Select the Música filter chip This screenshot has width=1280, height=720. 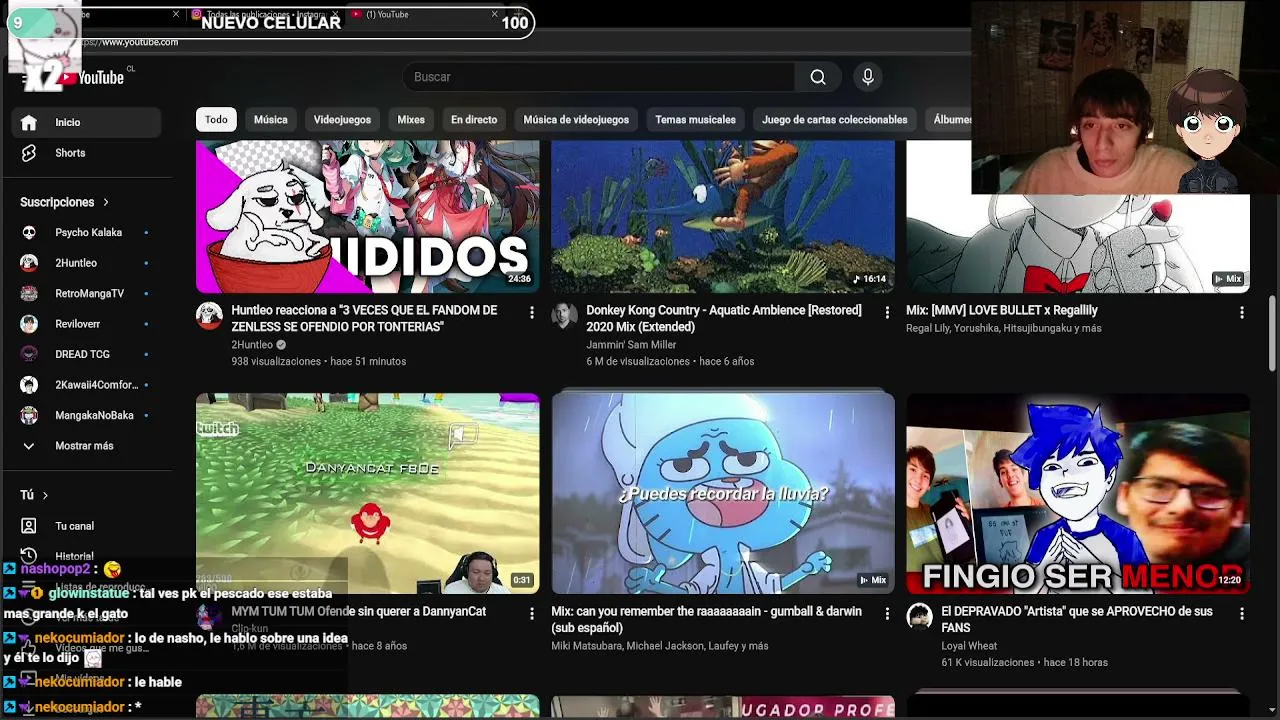click(x=270, y=120)
